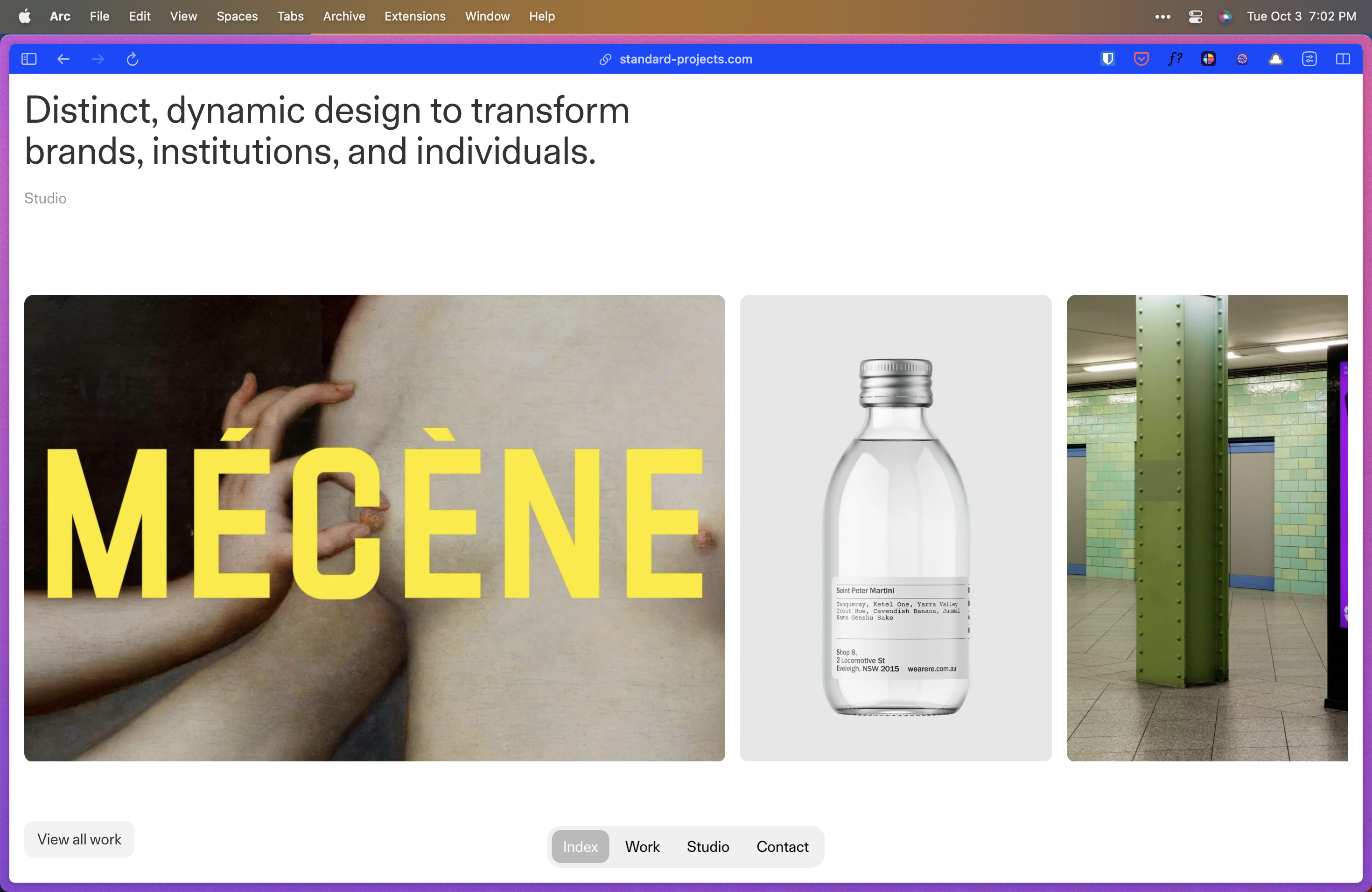Click the cloud extension icon
This screenshot has height=892, width=1372.
click(x=1275, y=59)
